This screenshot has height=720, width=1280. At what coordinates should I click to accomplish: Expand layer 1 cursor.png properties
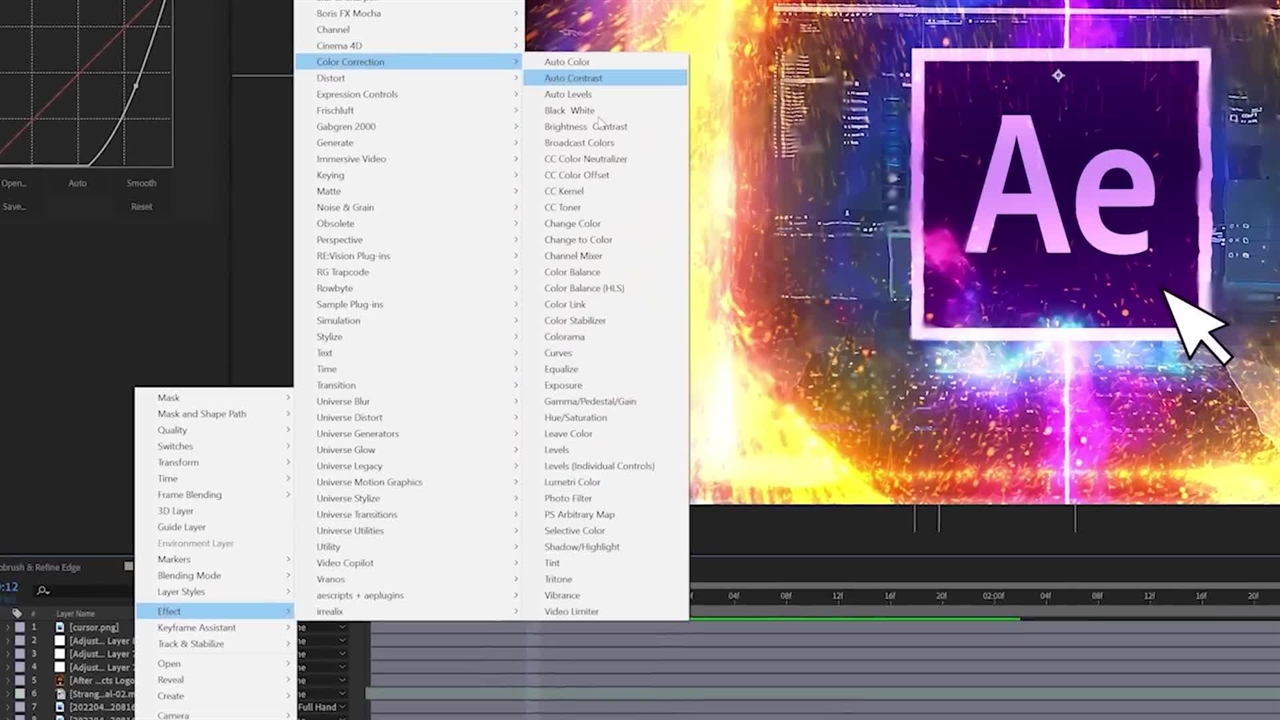(x=7, y=627)
